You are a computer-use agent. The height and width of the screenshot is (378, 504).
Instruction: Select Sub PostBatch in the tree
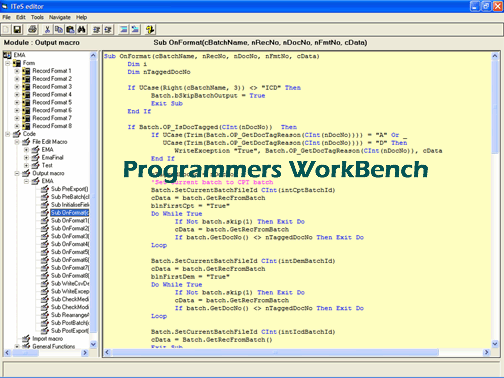[x=70, y=323]
